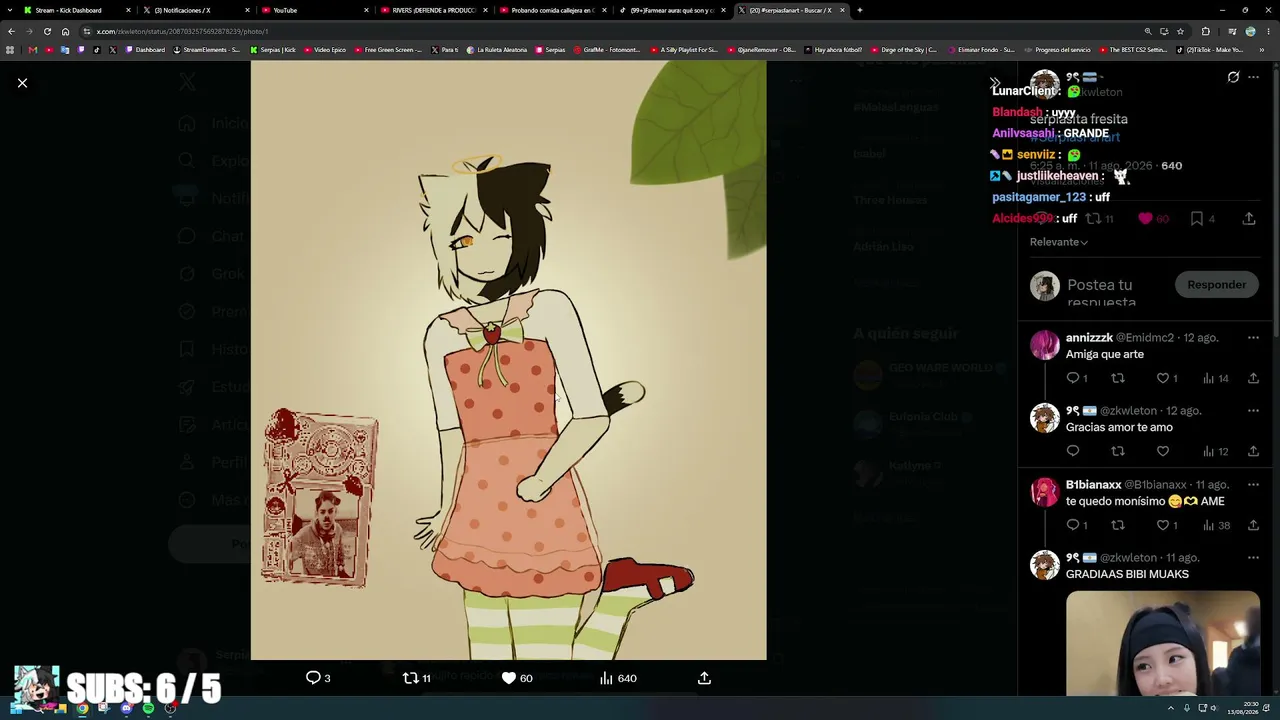Viewport: 1280px width, 720px height.
Task: Share the post using the icon below the photo
Action: [704, 678]
